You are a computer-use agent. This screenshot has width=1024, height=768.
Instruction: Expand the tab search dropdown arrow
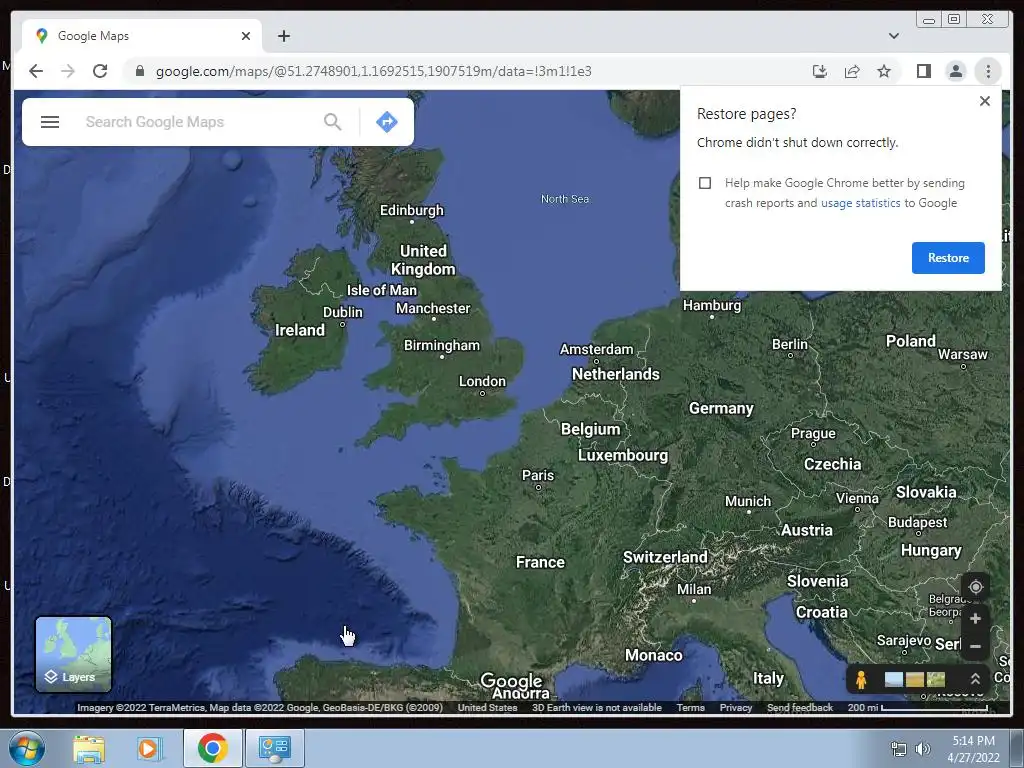(x=894, y=36)
